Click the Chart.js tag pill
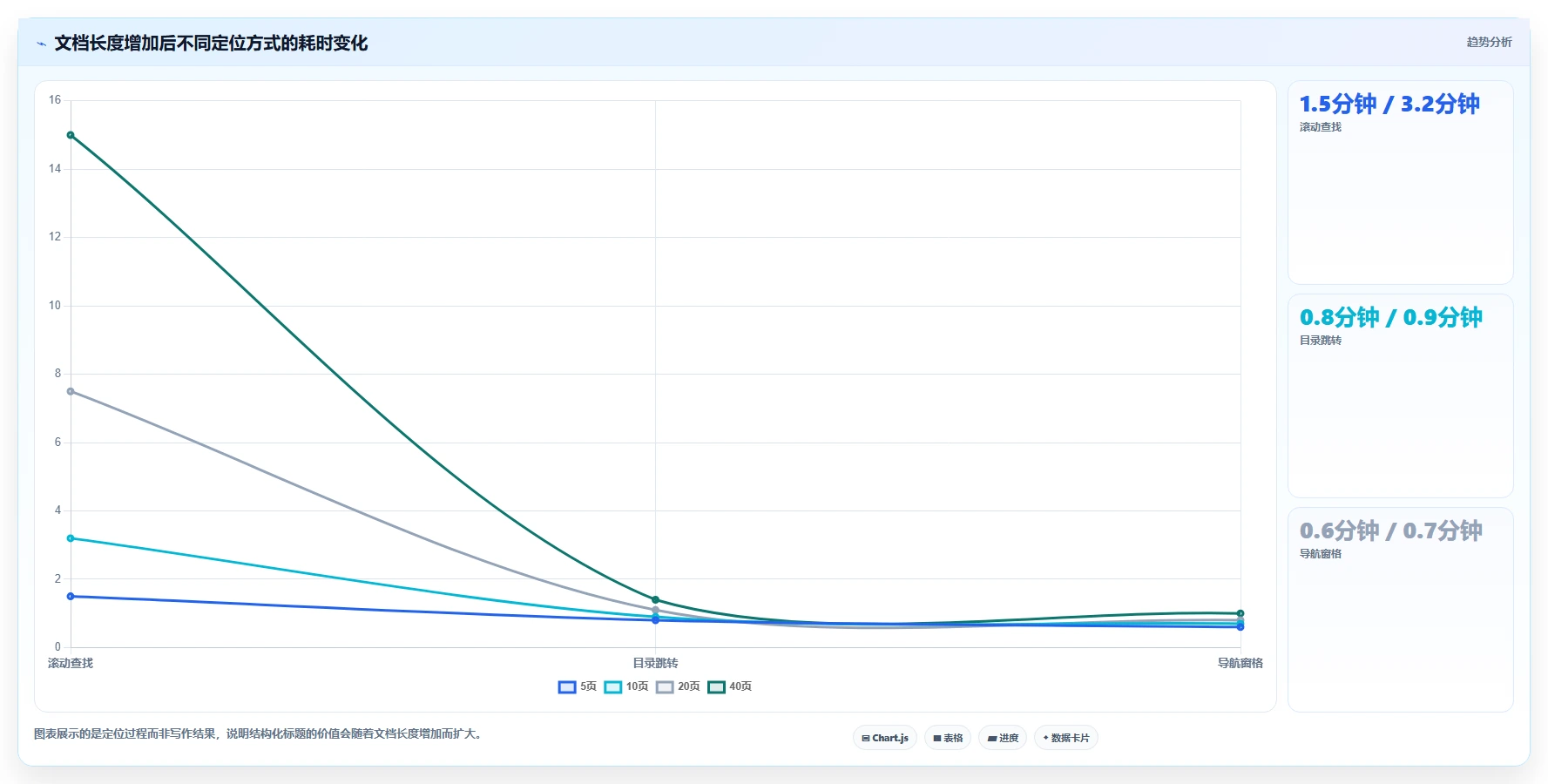The height and width of the screenshot is (784, 1548). (x=885, y=738)
